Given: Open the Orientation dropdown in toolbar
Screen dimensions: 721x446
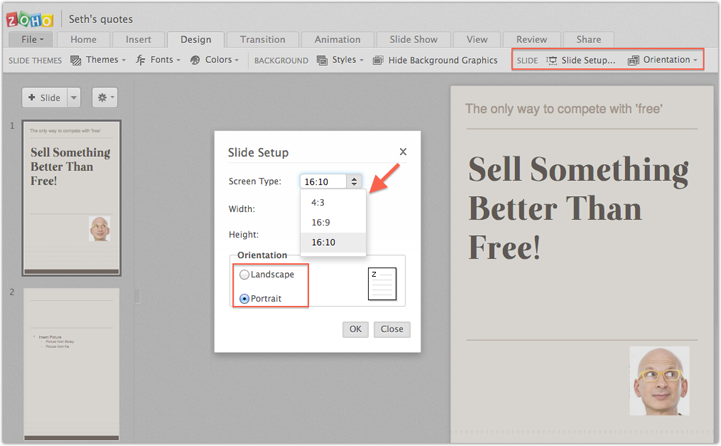Looking at the screenshot, I should 695,60.
